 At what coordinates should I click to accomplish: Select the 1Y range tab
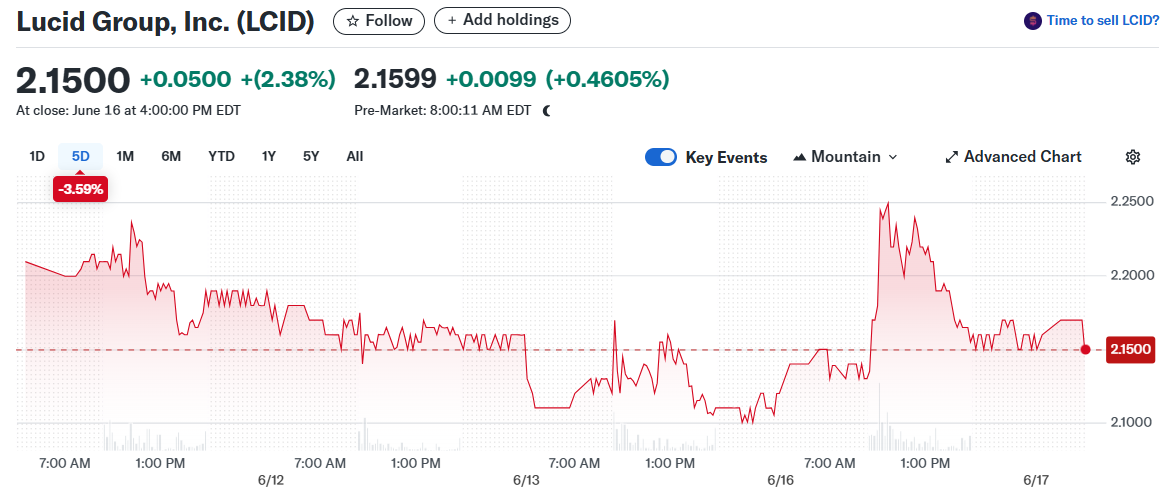click(269, 156)
